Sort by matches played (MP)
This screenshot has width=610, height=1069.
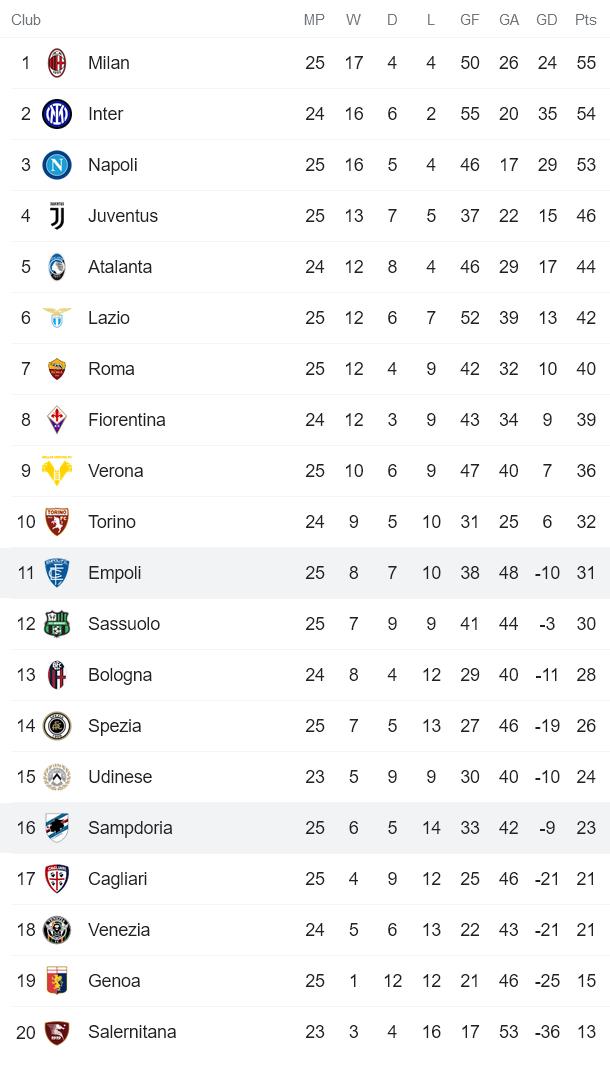click(315, 19)
